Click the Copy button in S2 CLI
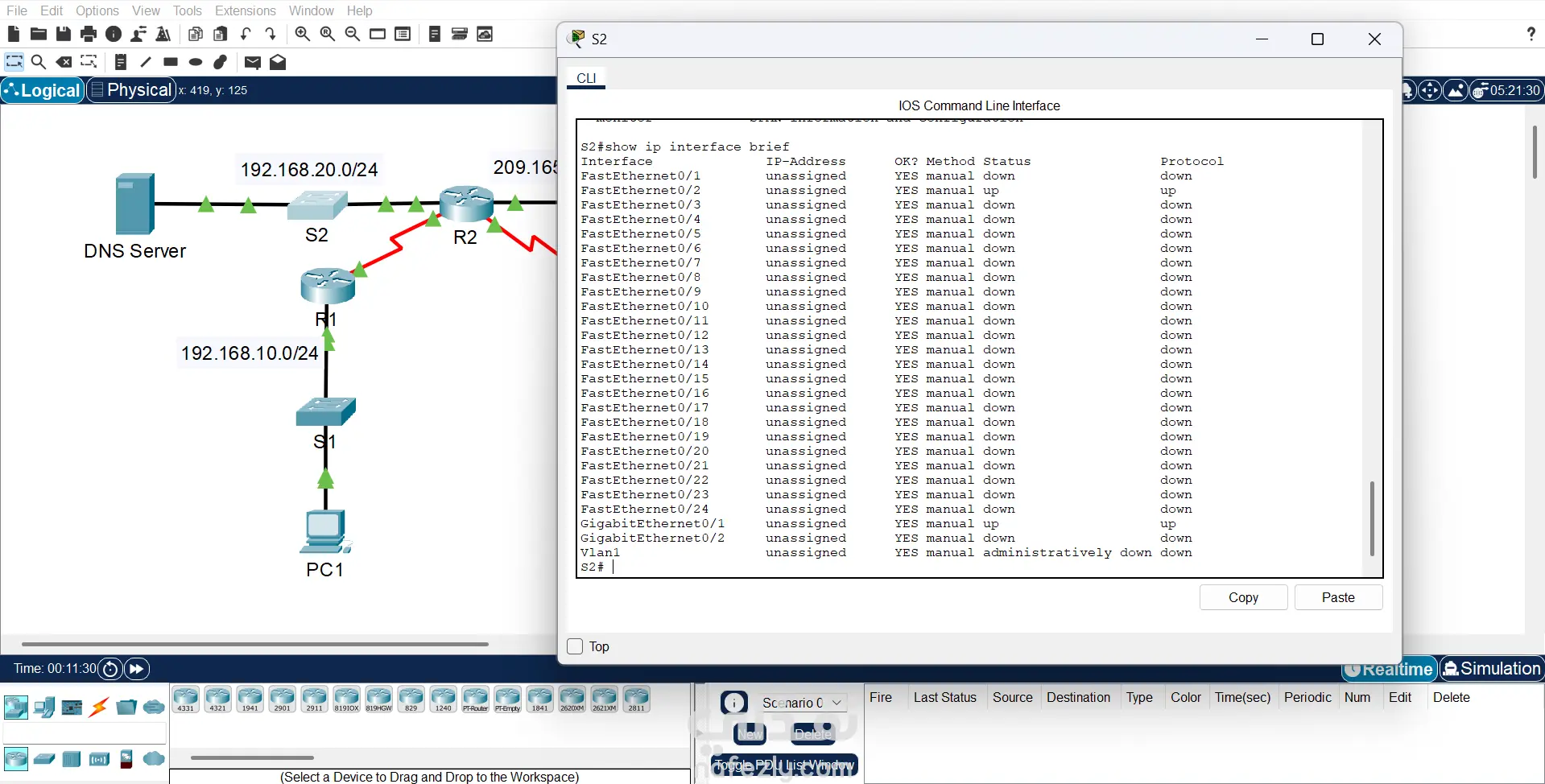This screenshot has width=1545, height=784. 1243,597
